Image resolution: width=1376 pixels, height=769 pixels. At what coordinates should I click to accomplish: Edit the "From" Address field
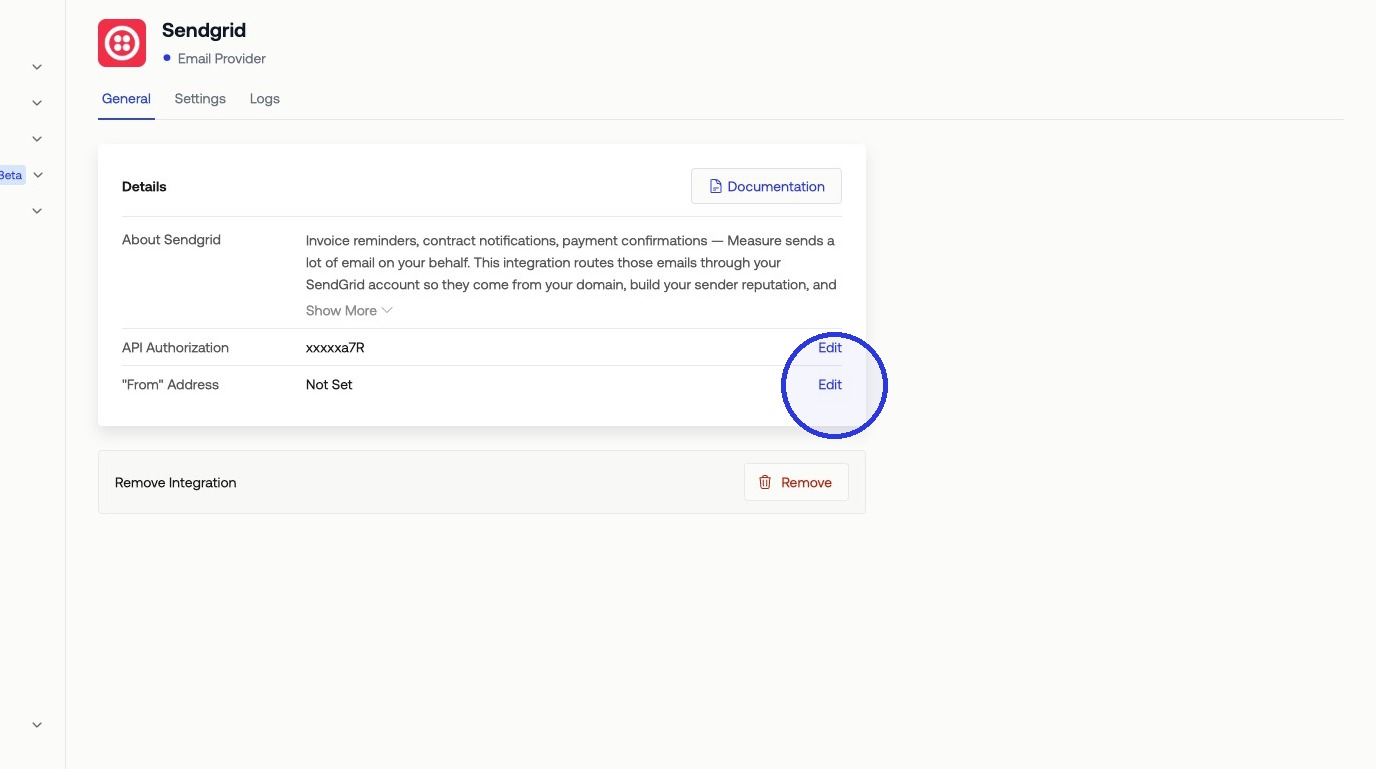point(830,384)
